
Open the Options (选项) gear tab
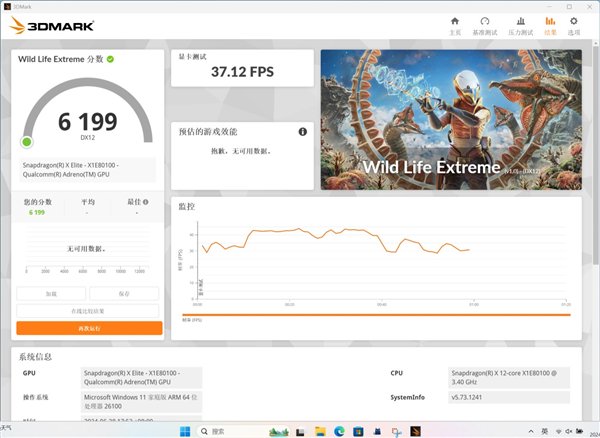pos(574,26)
